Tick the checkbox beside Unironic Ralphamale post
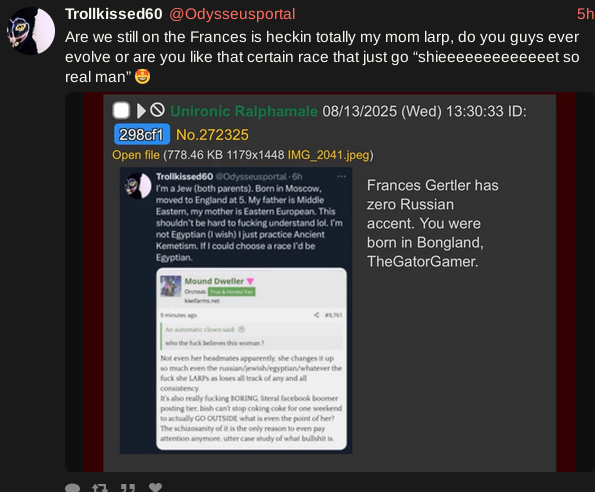Viewport: 595px width, 492px height. 121,111
